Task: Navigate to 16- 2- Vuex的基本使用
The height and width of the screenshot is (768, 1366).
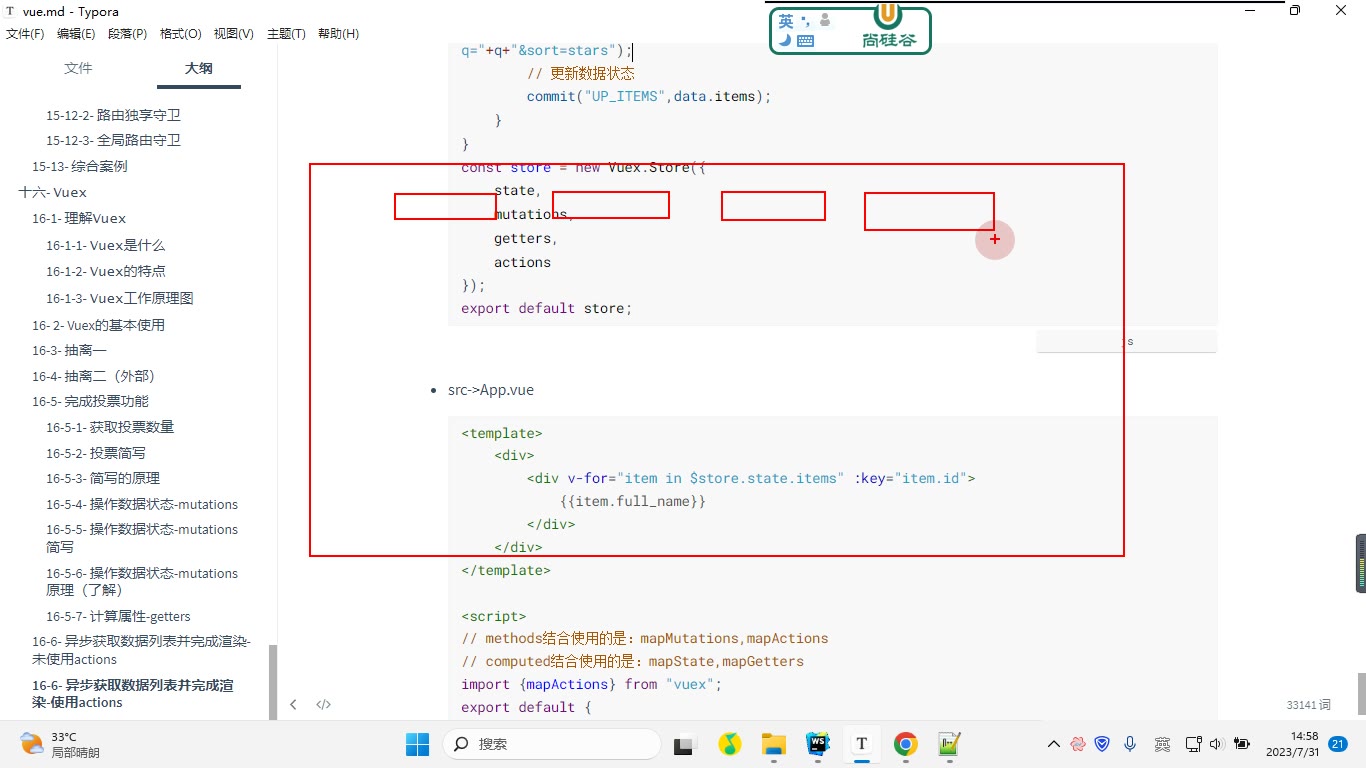Action: pyautogui.click(x=98, y=325)
